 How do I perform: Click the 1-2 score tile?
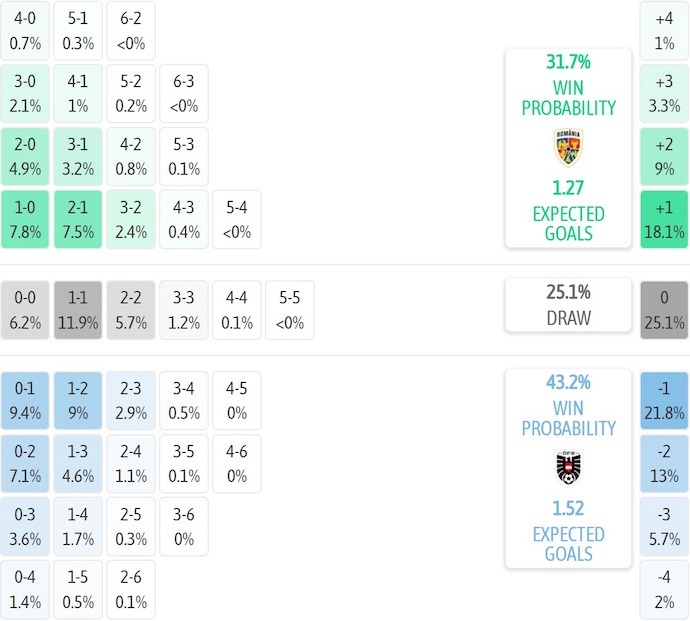pyautogui.click(x=78, y=400)
